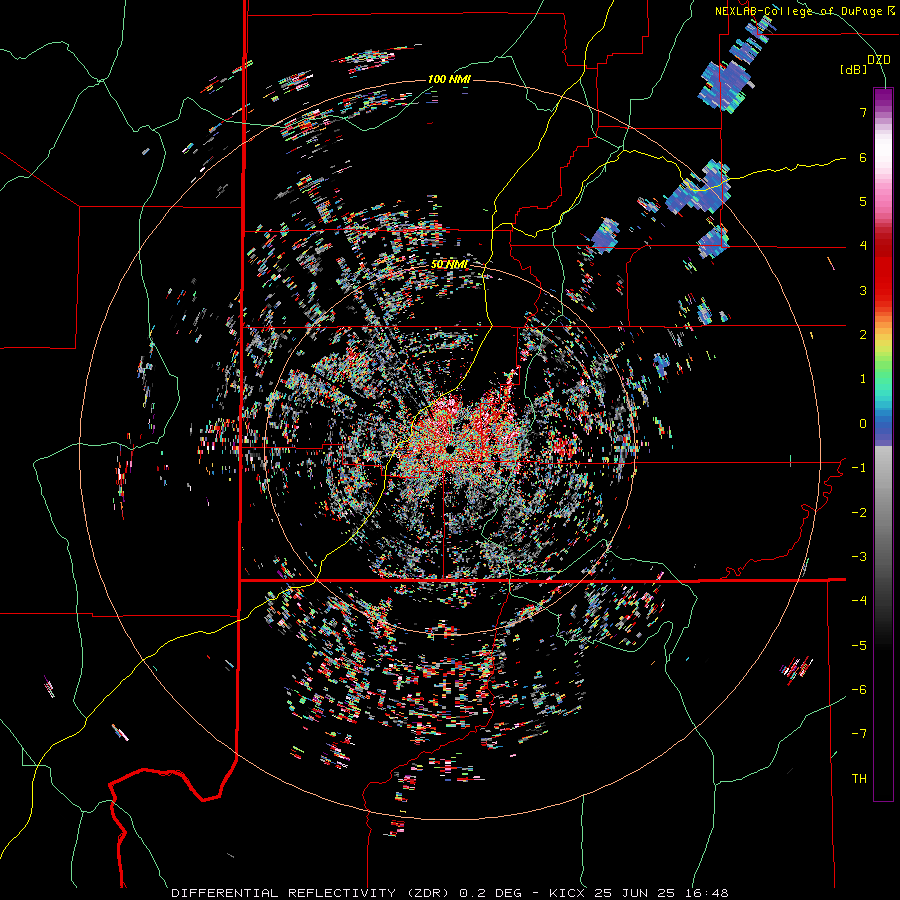Click the -2 value on color scale
Viewport: 900px width, 900px height.
coord(859,513)
